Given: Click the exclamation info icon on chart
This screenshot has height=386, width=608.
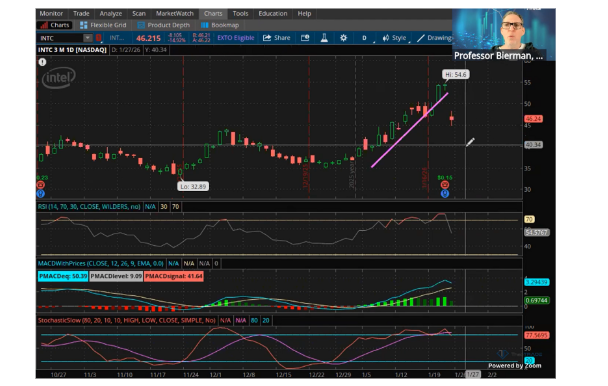Looking at the screenshot, I should click(x=42, y=62).
